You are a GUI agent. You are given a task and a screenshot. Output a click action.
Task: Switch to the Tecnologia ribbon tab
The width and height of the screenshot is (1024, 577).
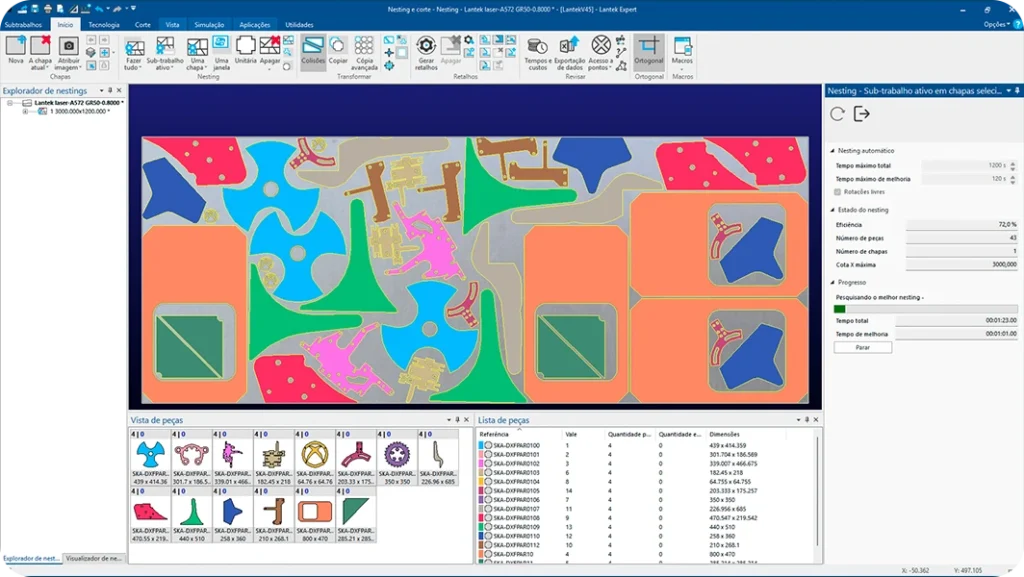coord(103,24)
